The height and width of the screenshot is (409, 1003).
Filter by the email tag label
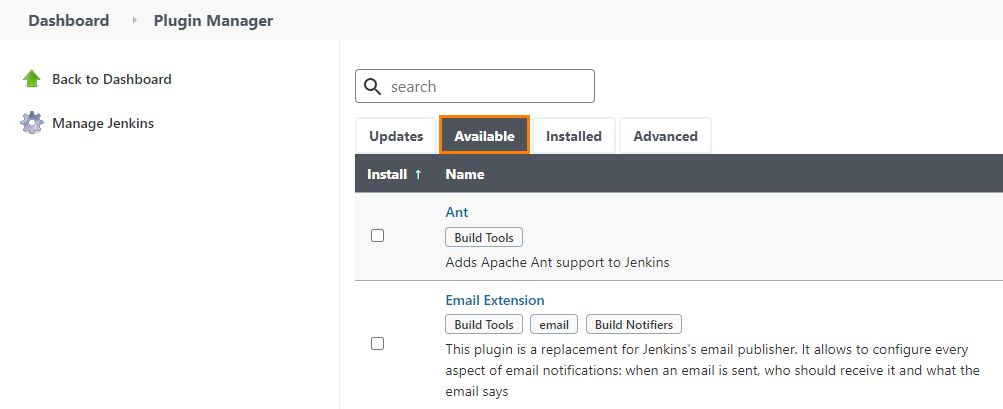554,325
